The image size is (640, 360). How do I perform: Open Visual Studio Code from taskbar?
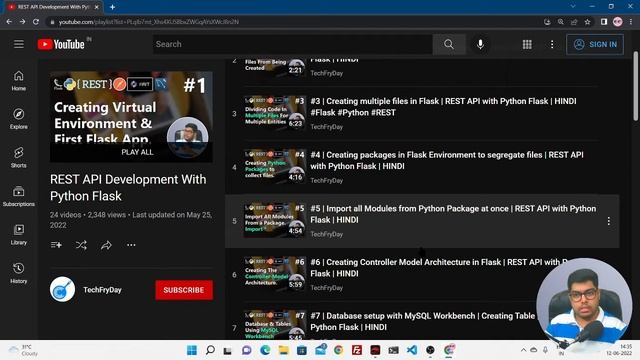[x=412, y=350]
